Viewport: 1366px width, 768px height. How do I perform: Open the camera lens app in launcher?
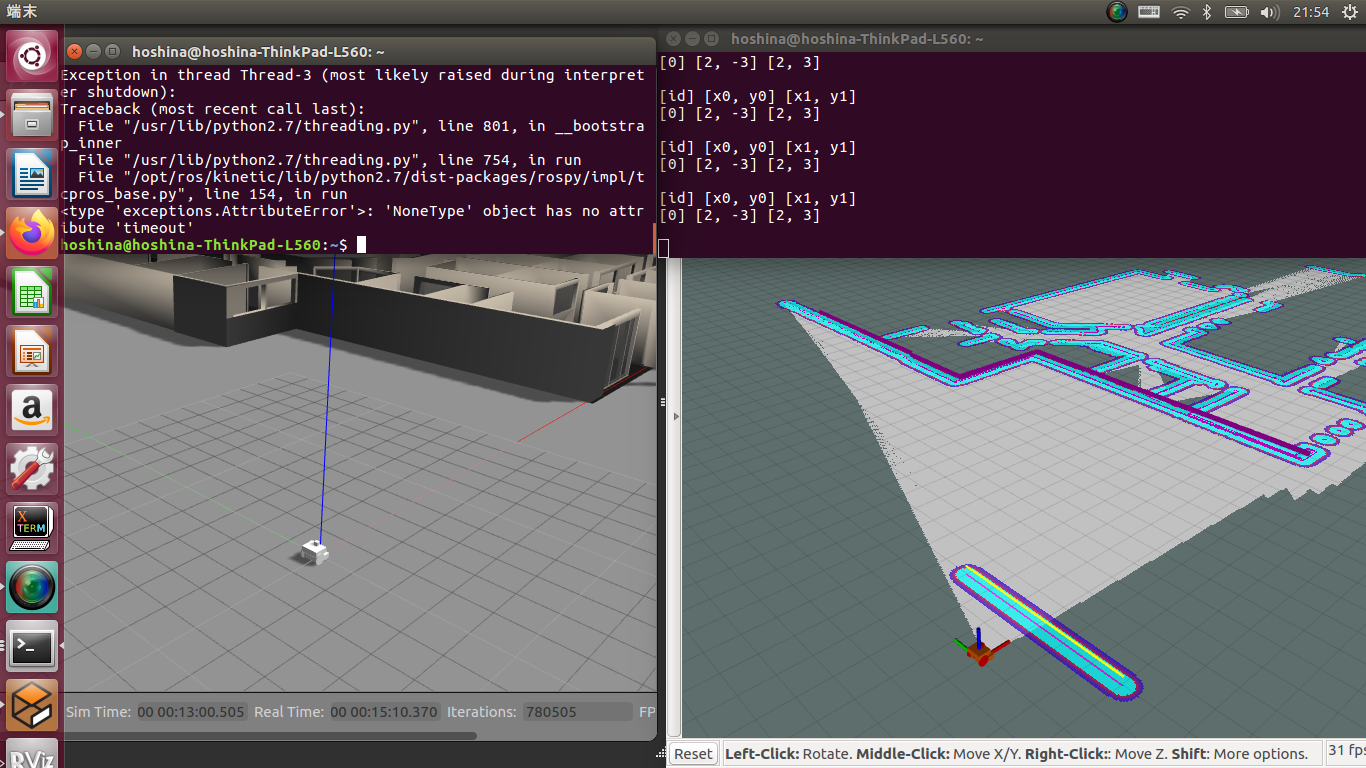coord(32,588)
